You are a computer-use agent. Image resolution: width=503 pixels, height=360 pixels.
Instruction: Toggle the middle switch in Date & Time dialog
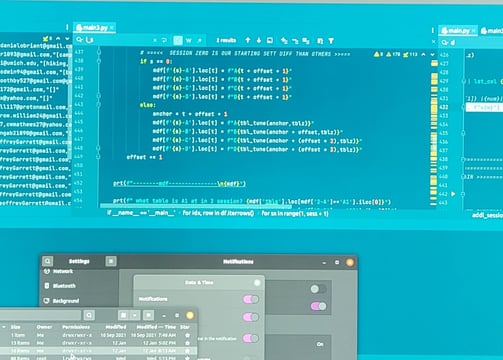click(251, 317)
